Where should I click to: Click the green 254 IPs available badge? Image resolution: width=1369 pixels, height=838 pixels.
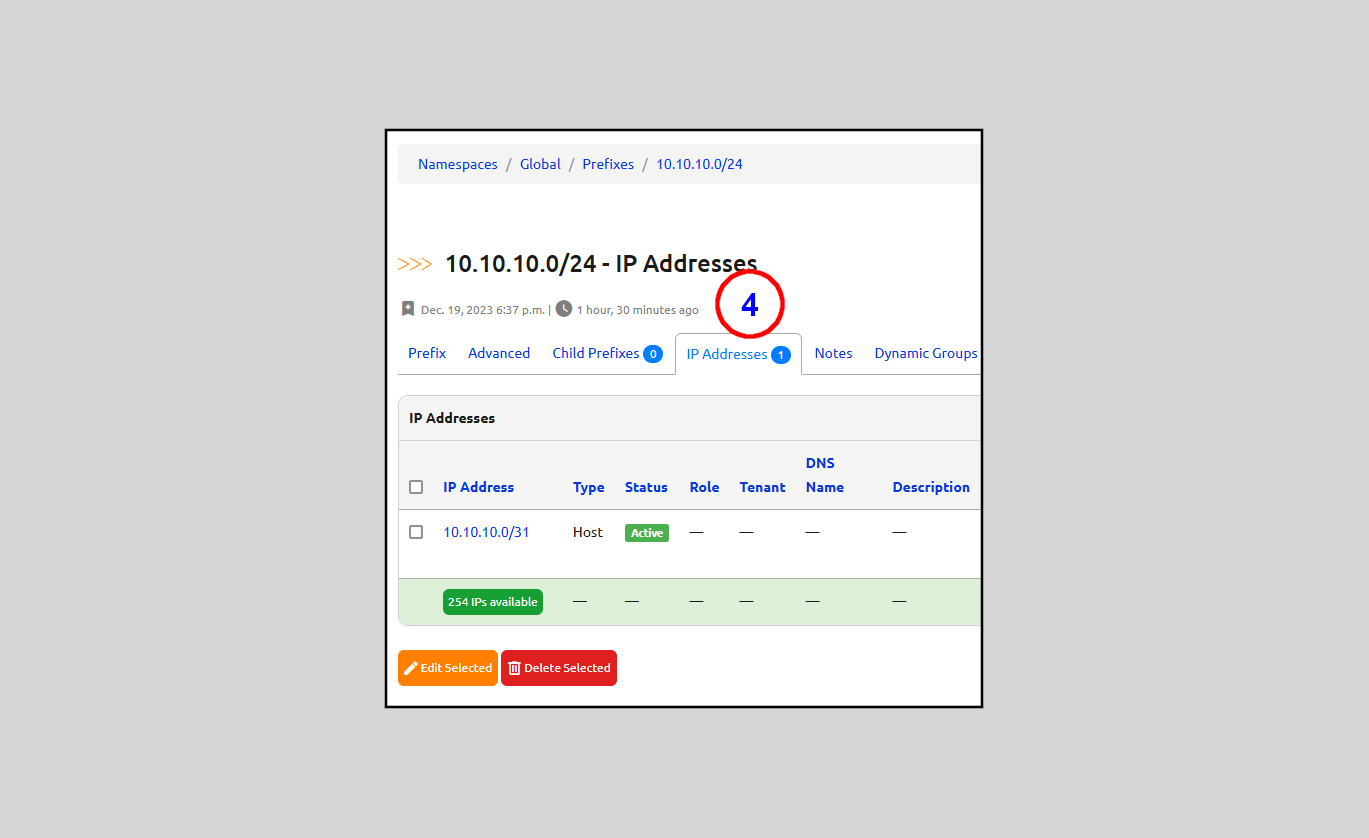tap(493, 602)
